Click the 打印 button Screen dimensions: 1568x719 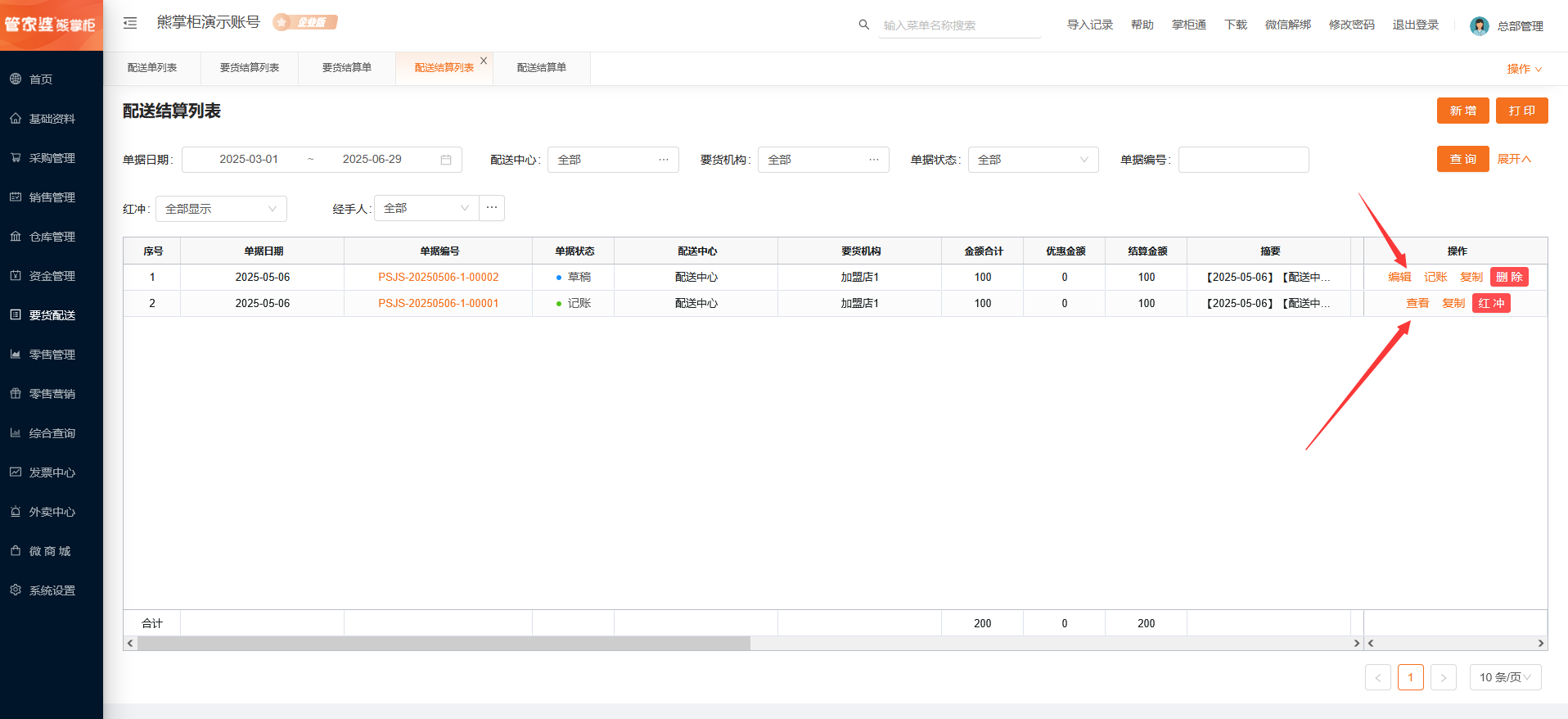click(1522, 111)
